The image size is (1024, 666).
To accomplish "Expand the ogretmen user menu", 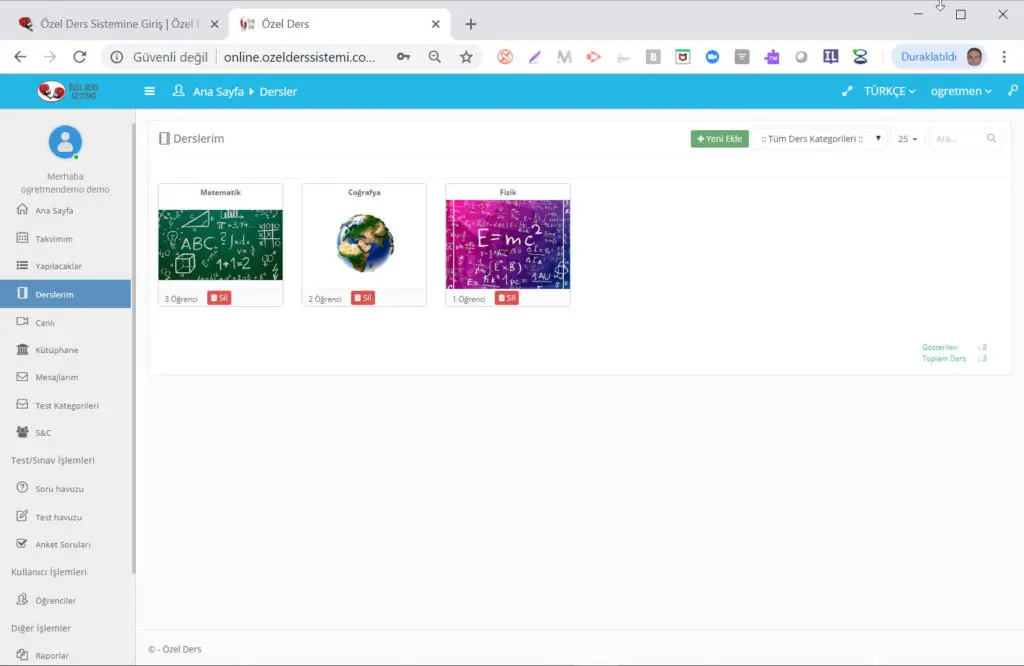I will point(961,91).
